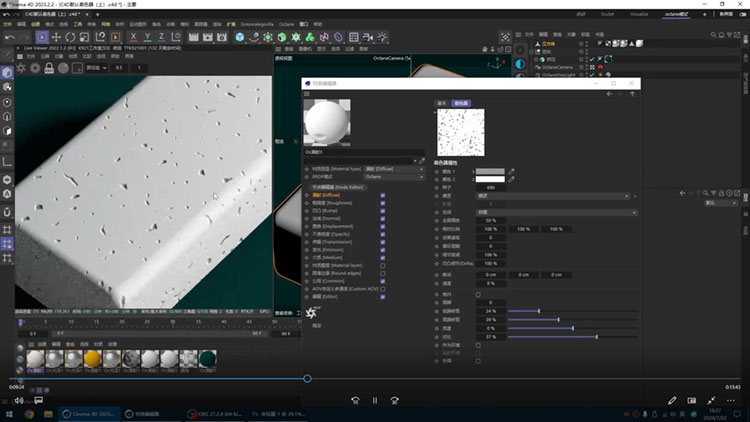Click the Cube primitive icon
Viewport: 750px width, 422px height.
(240, 38)
